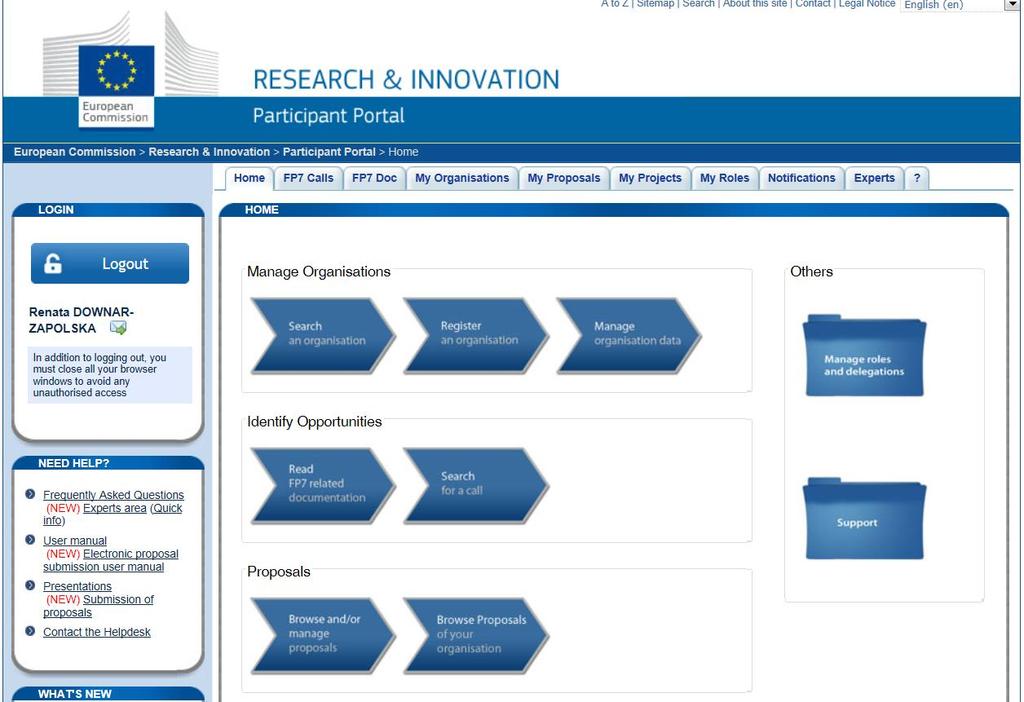The height and width of the screenshot is (702, 1024).
Task: Select the My Roles tab
Action: tap(724, 178)
